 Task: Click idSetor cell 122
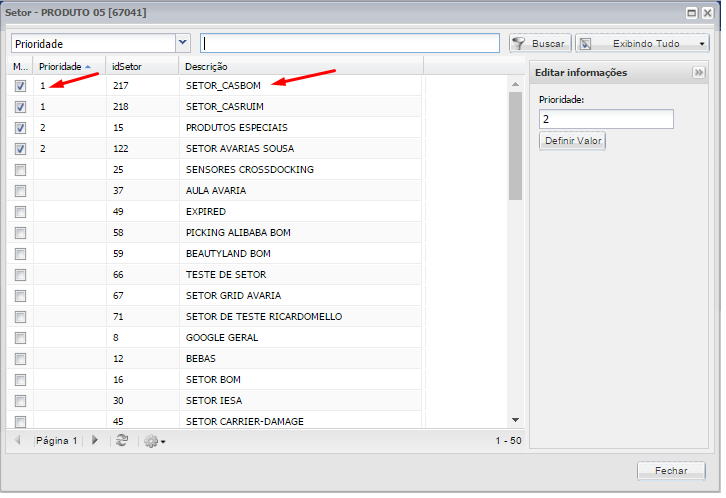143,149
